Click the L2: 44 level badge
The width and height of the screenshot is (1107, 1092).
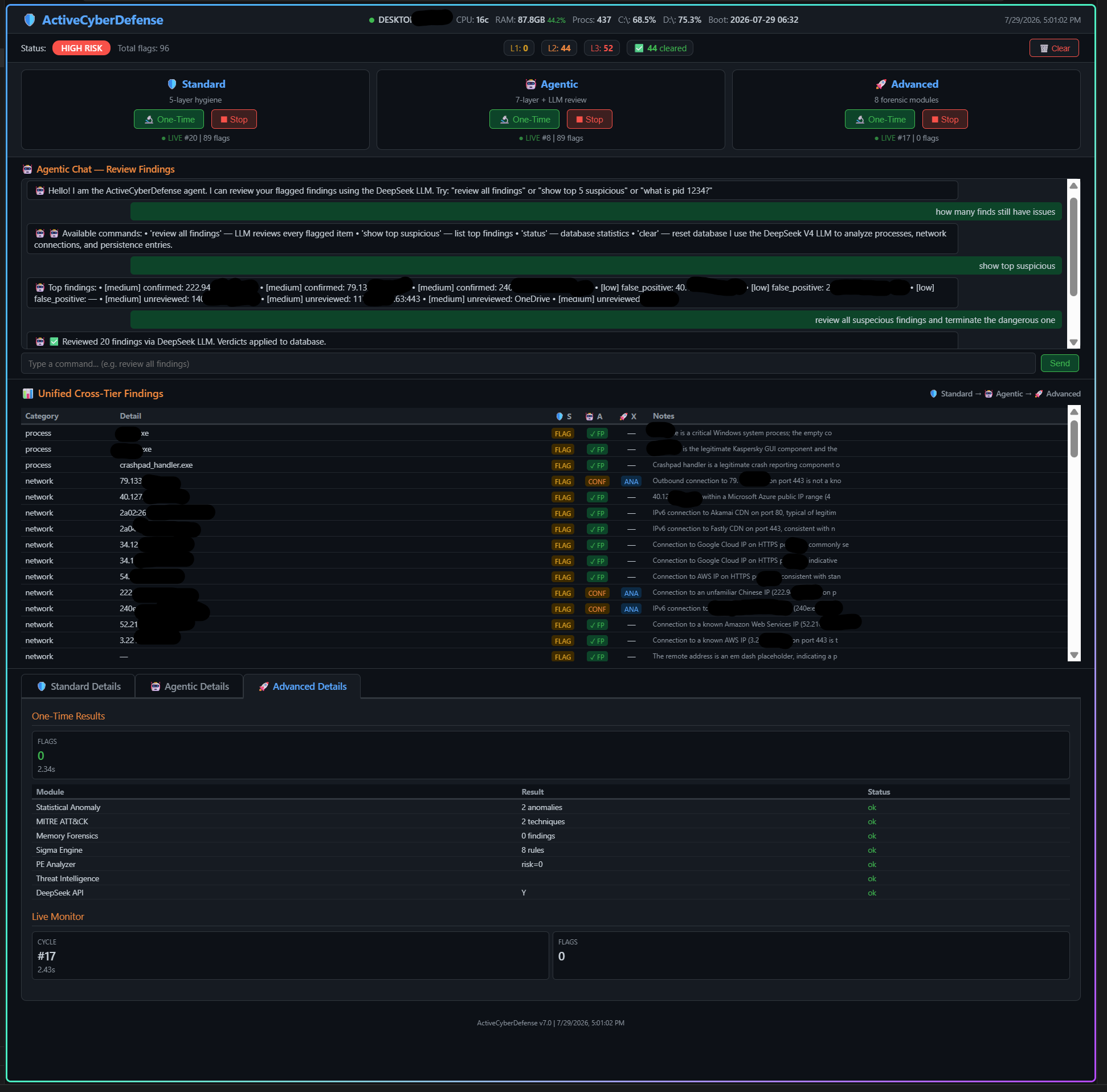pyautogui.click(x=559, y=48)
